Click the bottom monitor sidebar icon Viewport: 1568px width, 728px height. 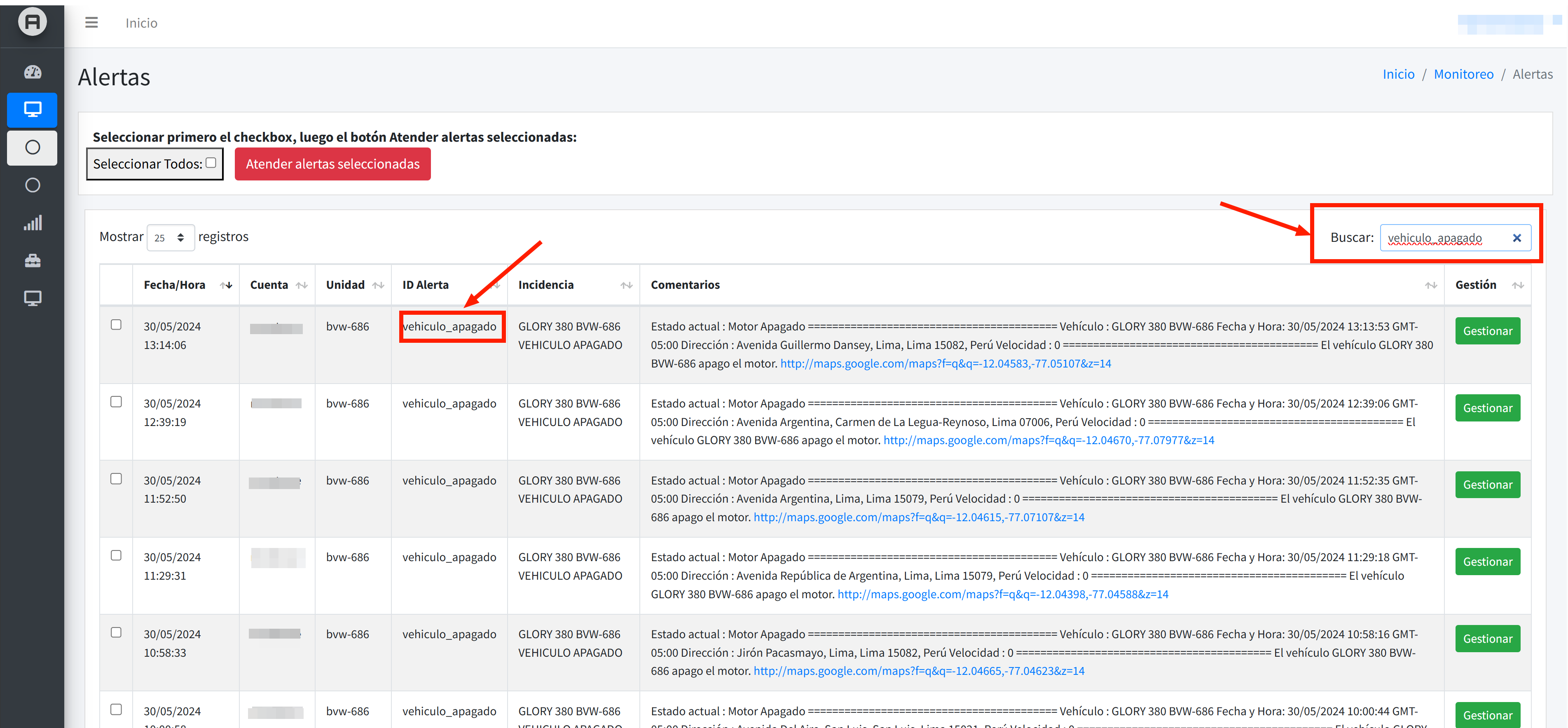32,298
